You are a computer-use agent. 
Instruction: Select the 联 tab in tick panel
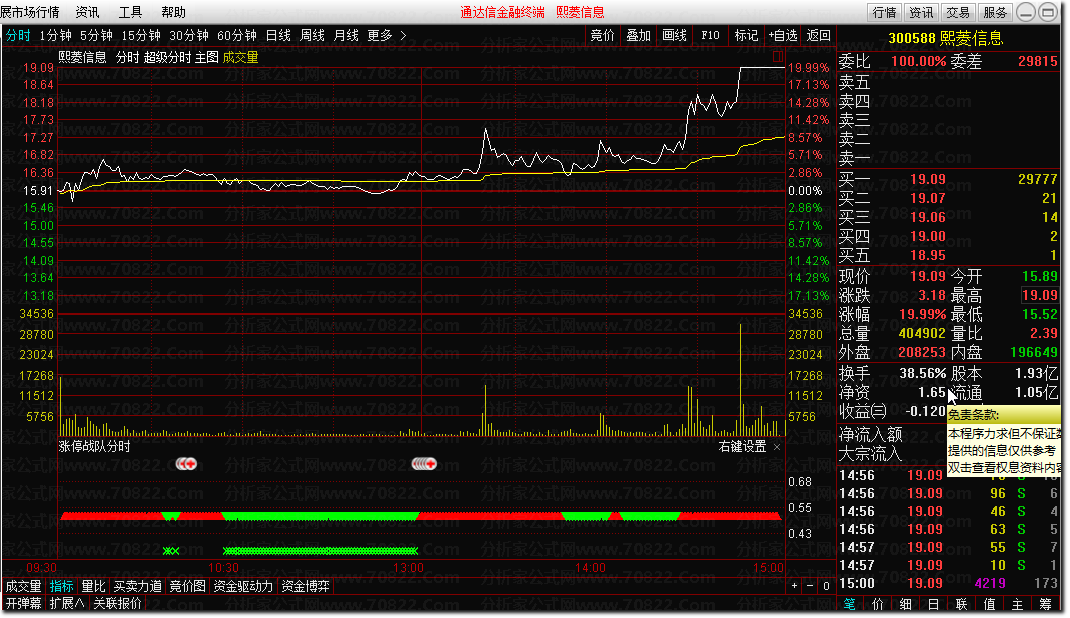(x=961, y=604)
